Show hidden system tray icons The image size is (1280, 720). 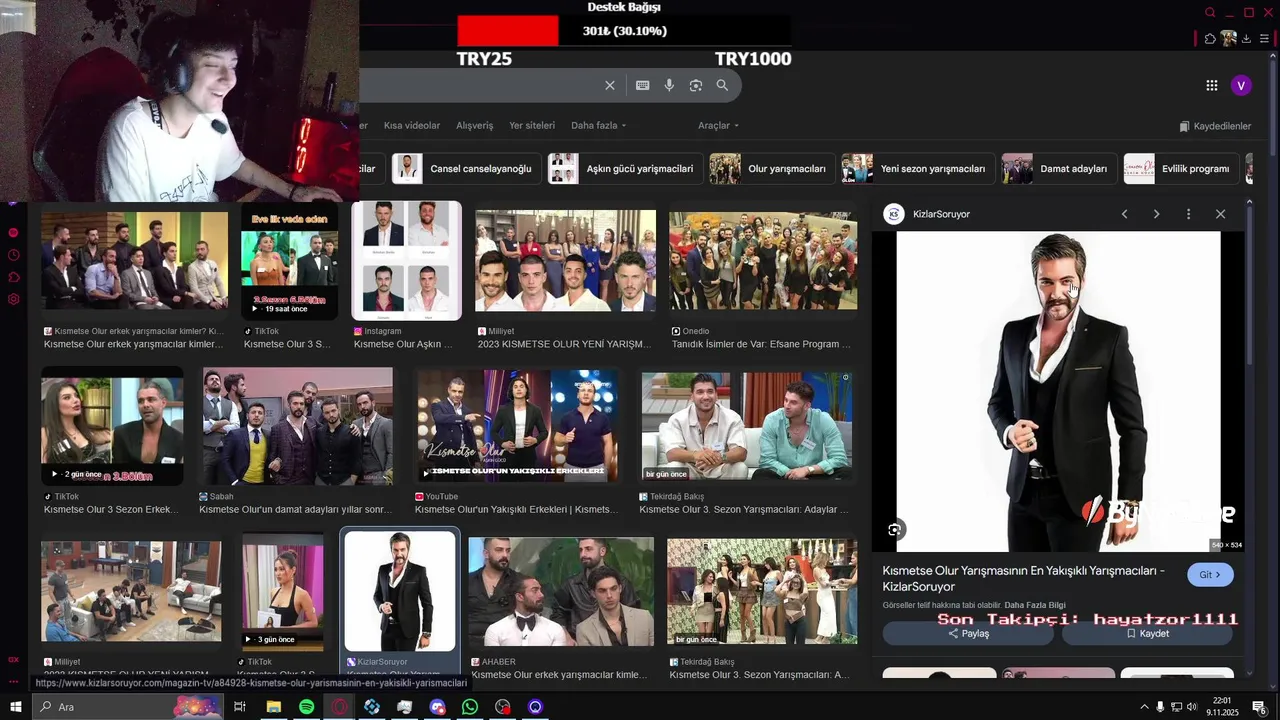[x=1144, y=707]
